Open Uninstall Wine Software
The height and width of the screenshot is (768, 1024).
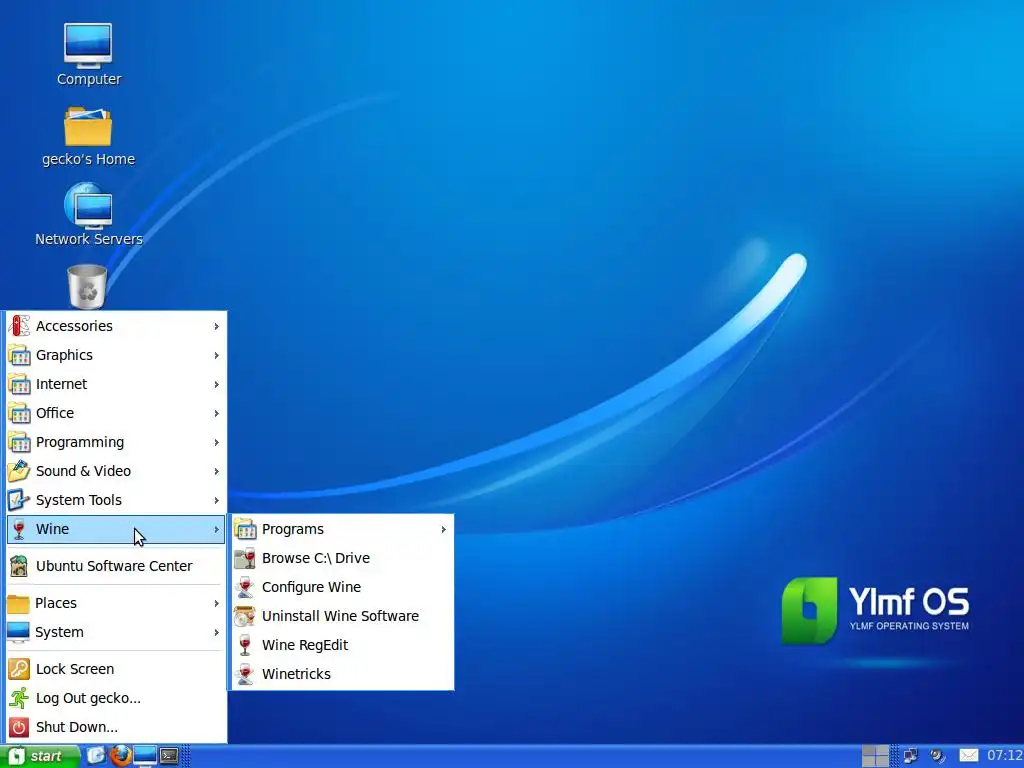342,616
